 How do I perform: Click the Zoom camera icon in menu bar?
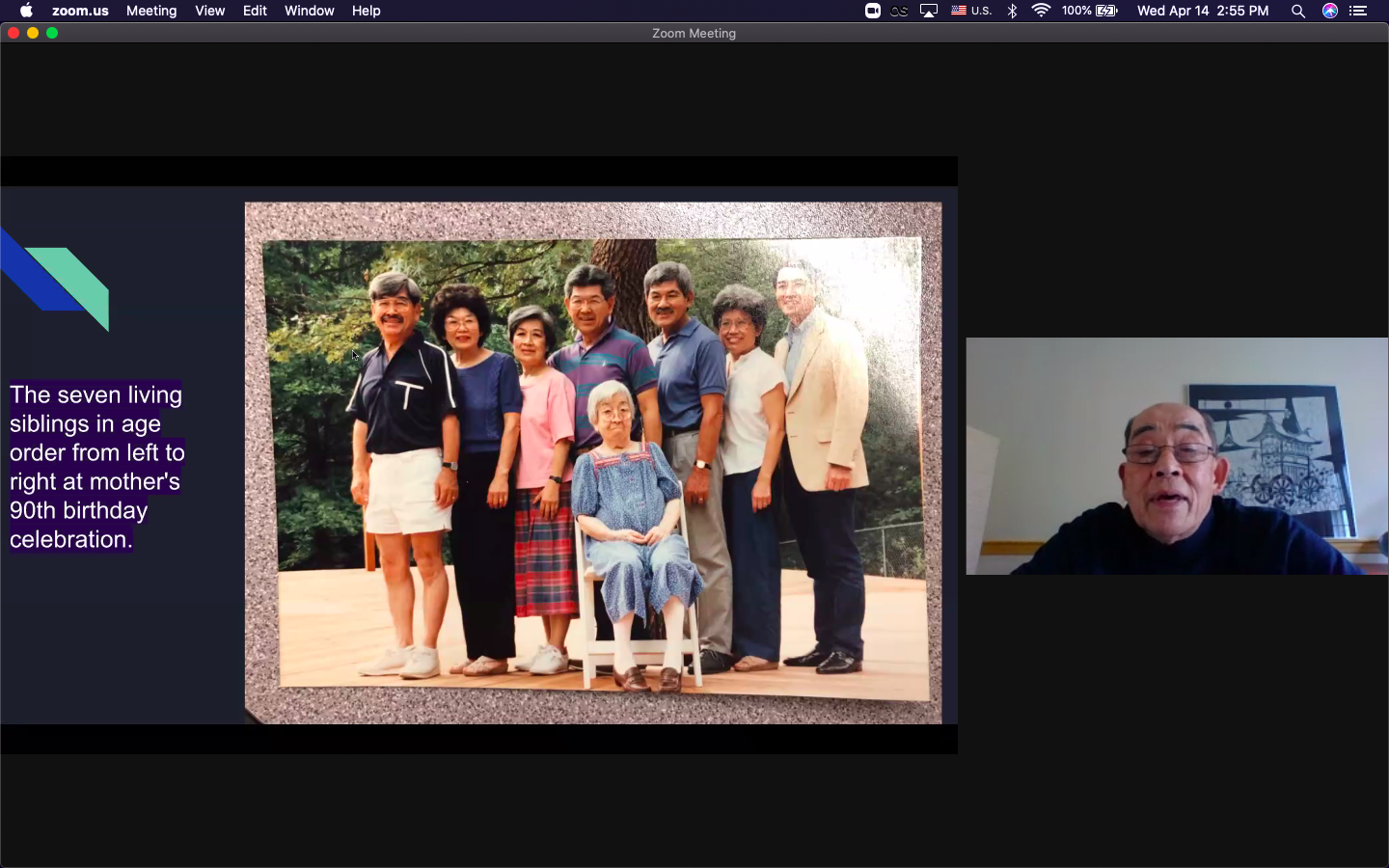(872, 11)
